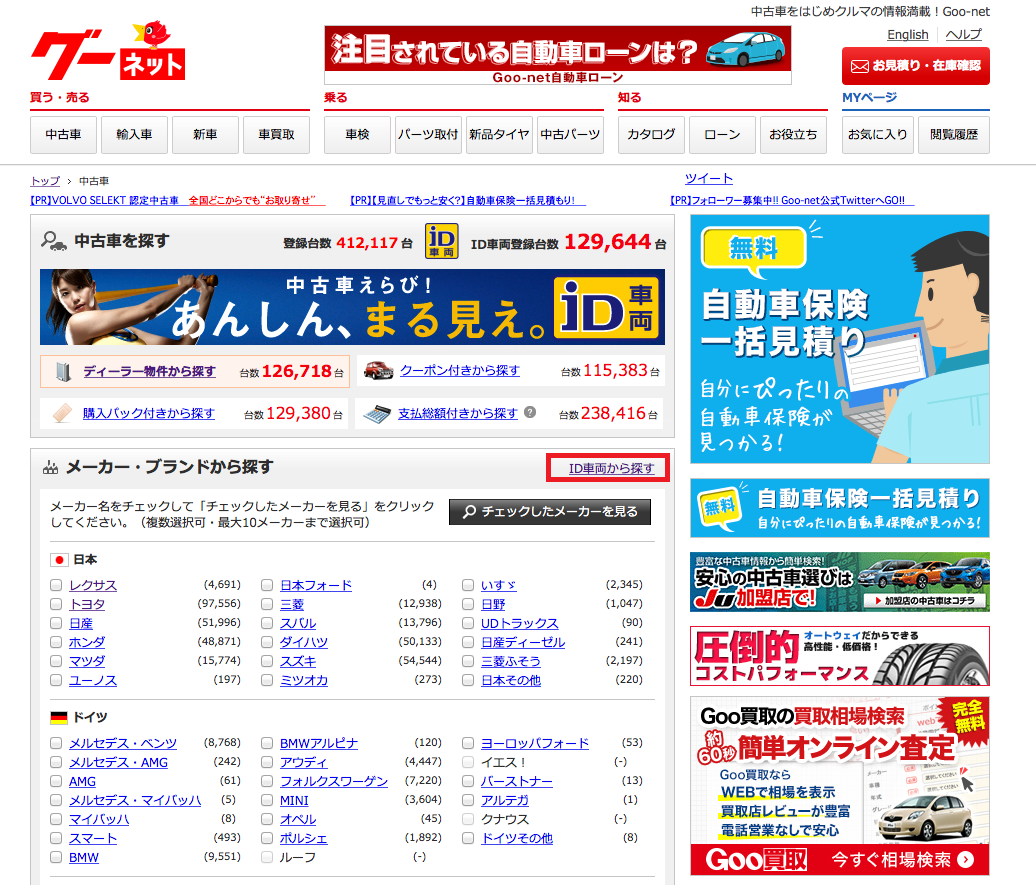This screenshot has width=1036, height=885.
Task: View the 閲覧履歴 tab
Action: tap(953, 135)
